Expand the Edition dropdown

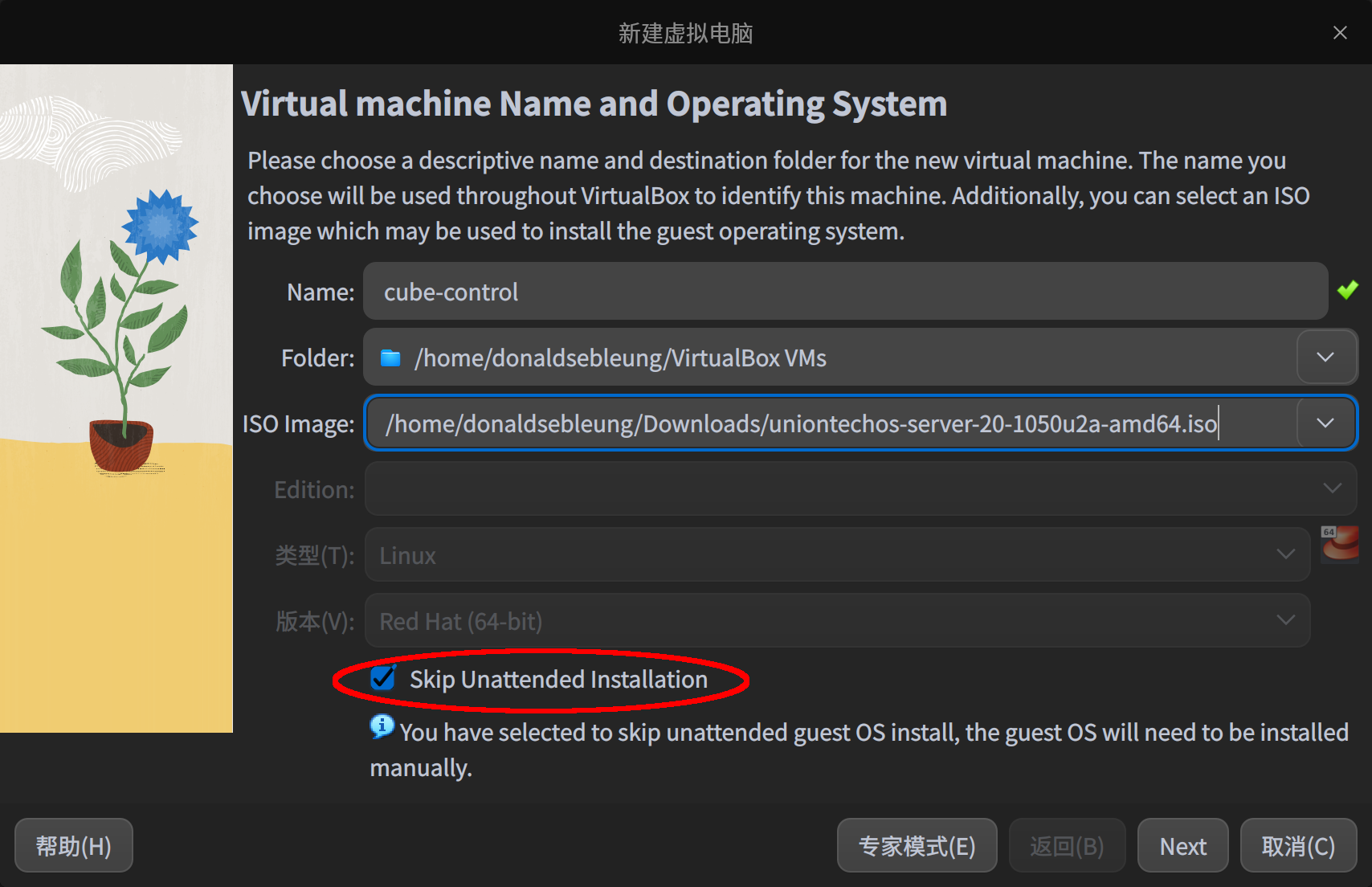(x=1332, y=488)
